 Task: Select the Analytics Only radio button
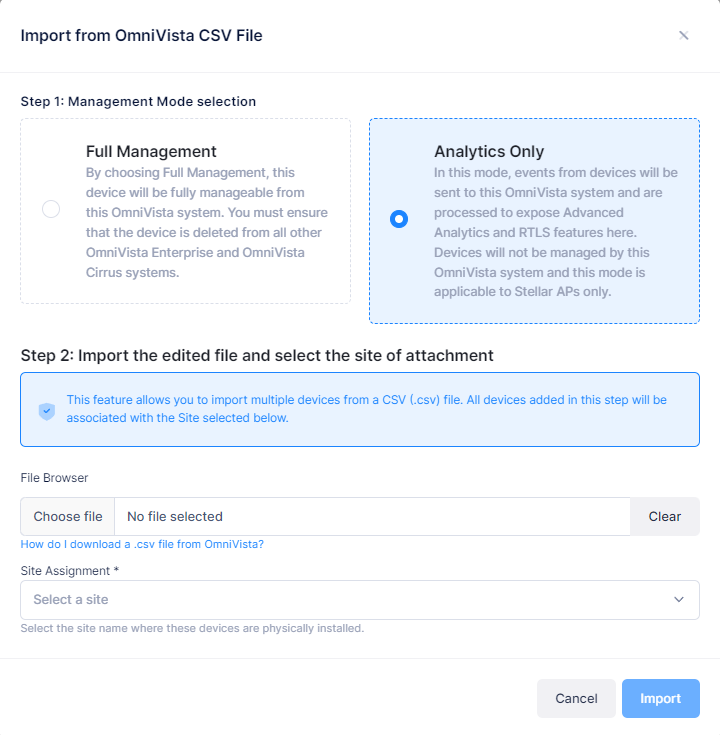pyautogui.click(x=399, y=219)
